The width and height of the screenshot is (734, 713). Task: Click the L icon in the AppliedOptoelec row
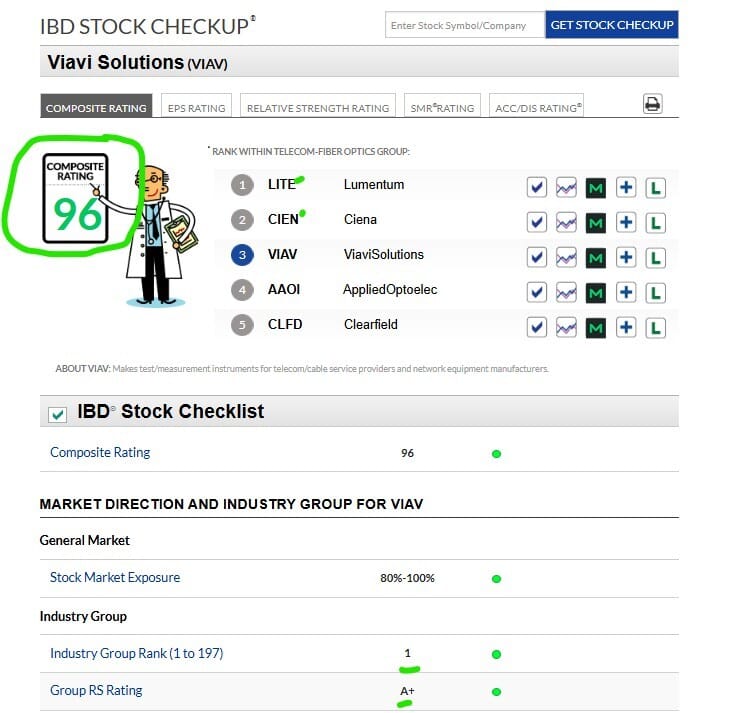tap(655, 293)
